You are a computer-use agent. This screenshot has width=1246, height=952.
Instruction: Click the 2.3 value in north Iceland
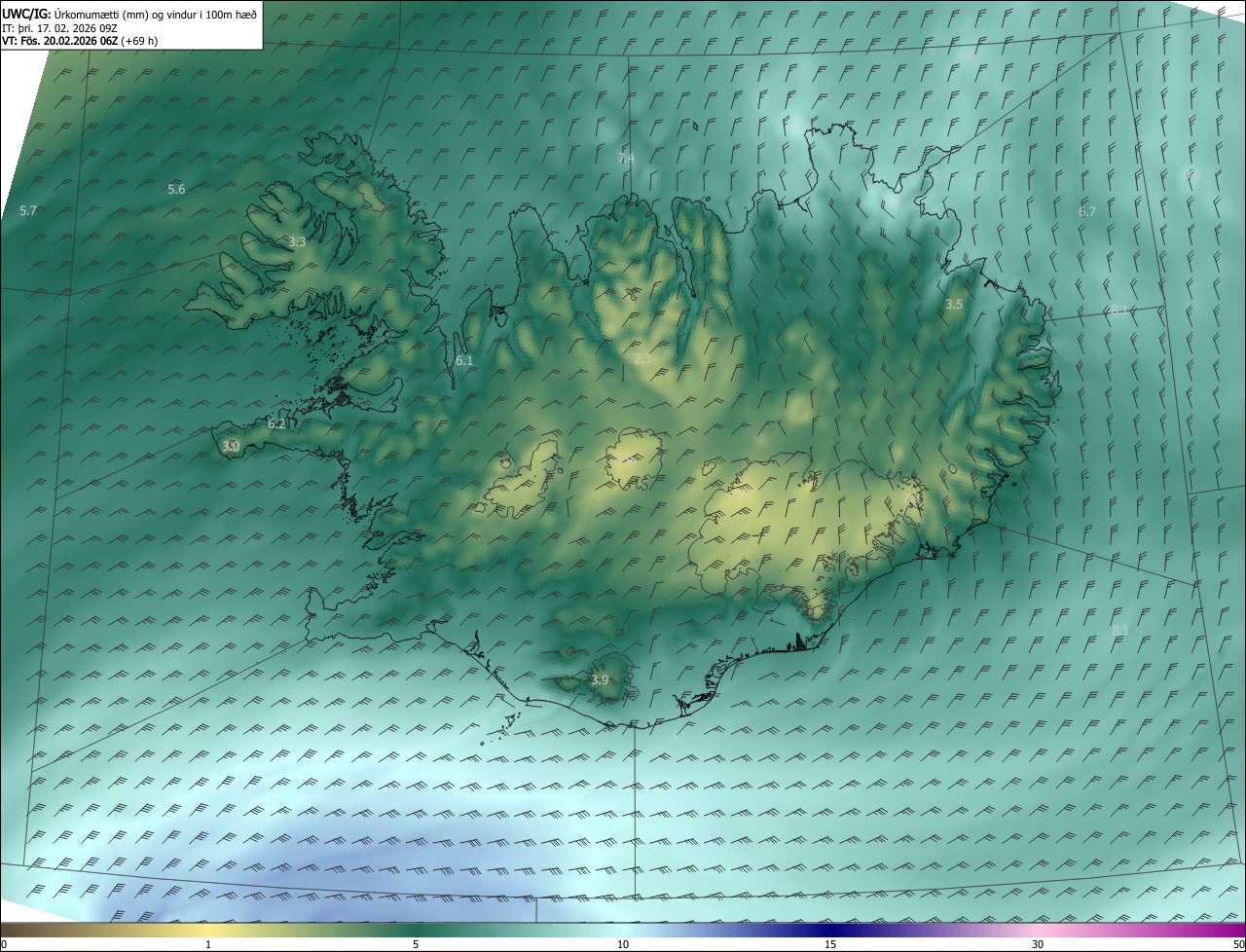(642, 359)
